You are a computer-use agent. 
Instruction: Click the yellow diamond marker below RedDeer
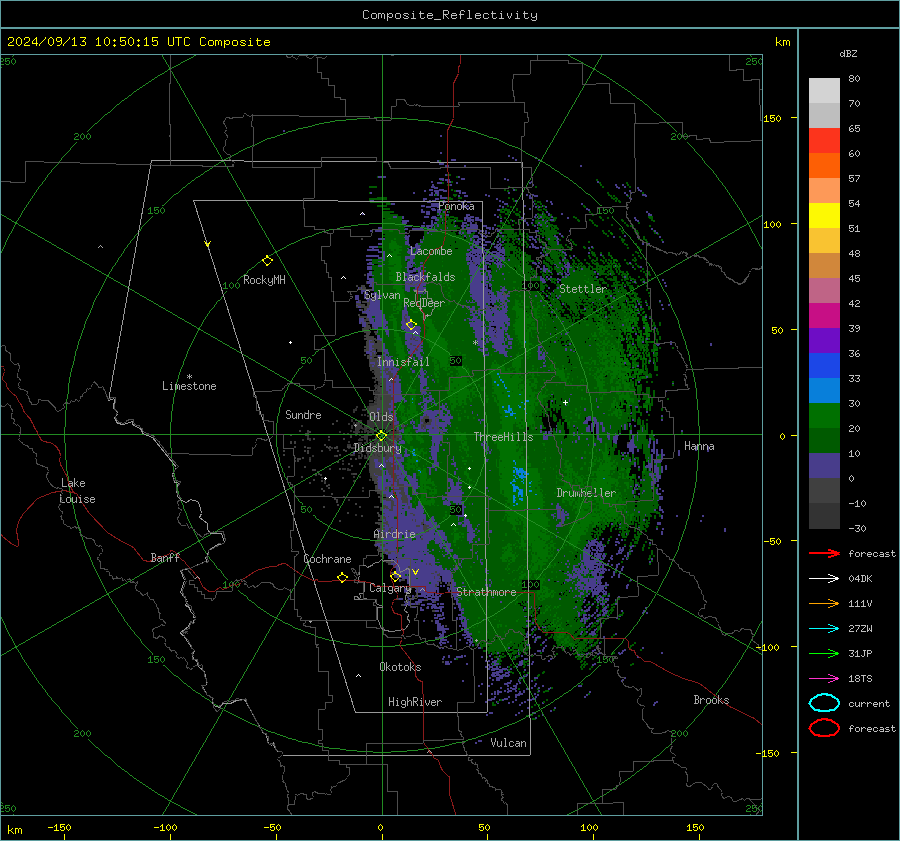(x=411, y=325)
